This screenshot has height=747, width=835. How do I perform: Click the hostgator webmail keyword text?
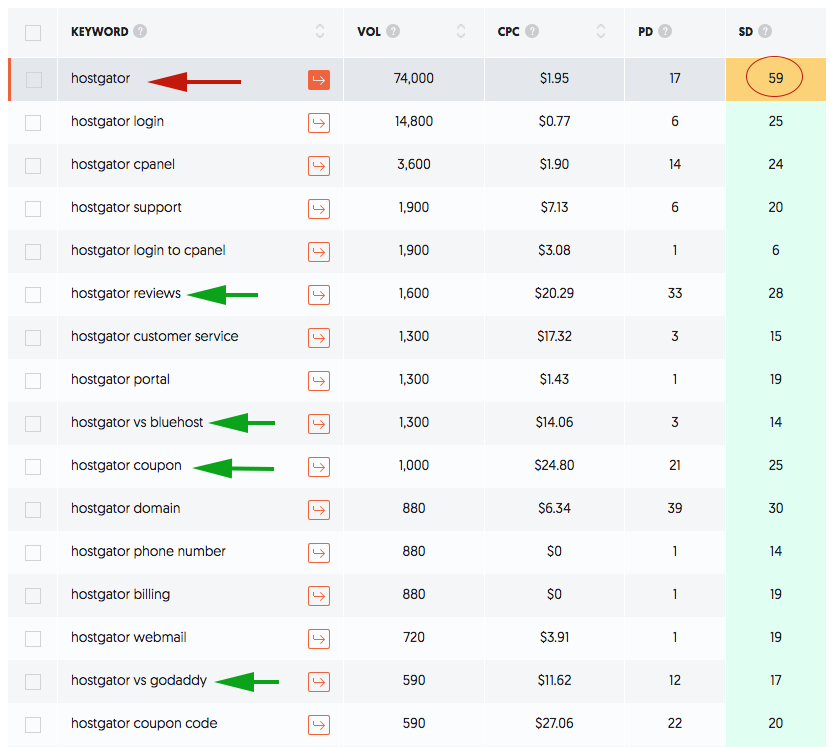(128, 637)
